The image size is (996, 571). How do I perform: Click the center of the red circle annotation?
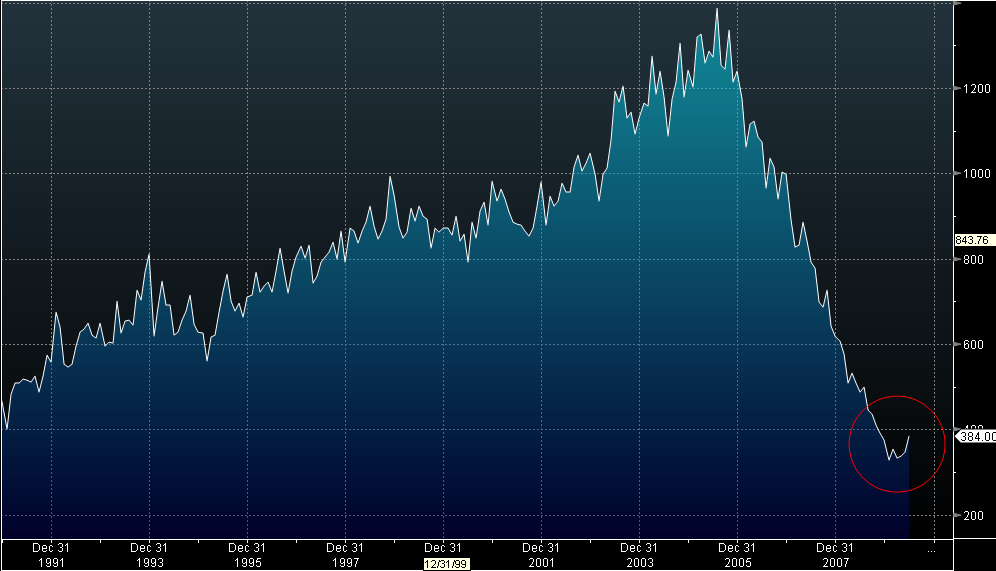point(897,444)
